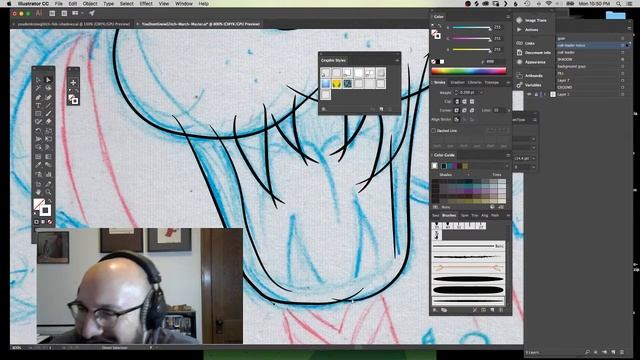Open the Appearance panel

(531, 62)
